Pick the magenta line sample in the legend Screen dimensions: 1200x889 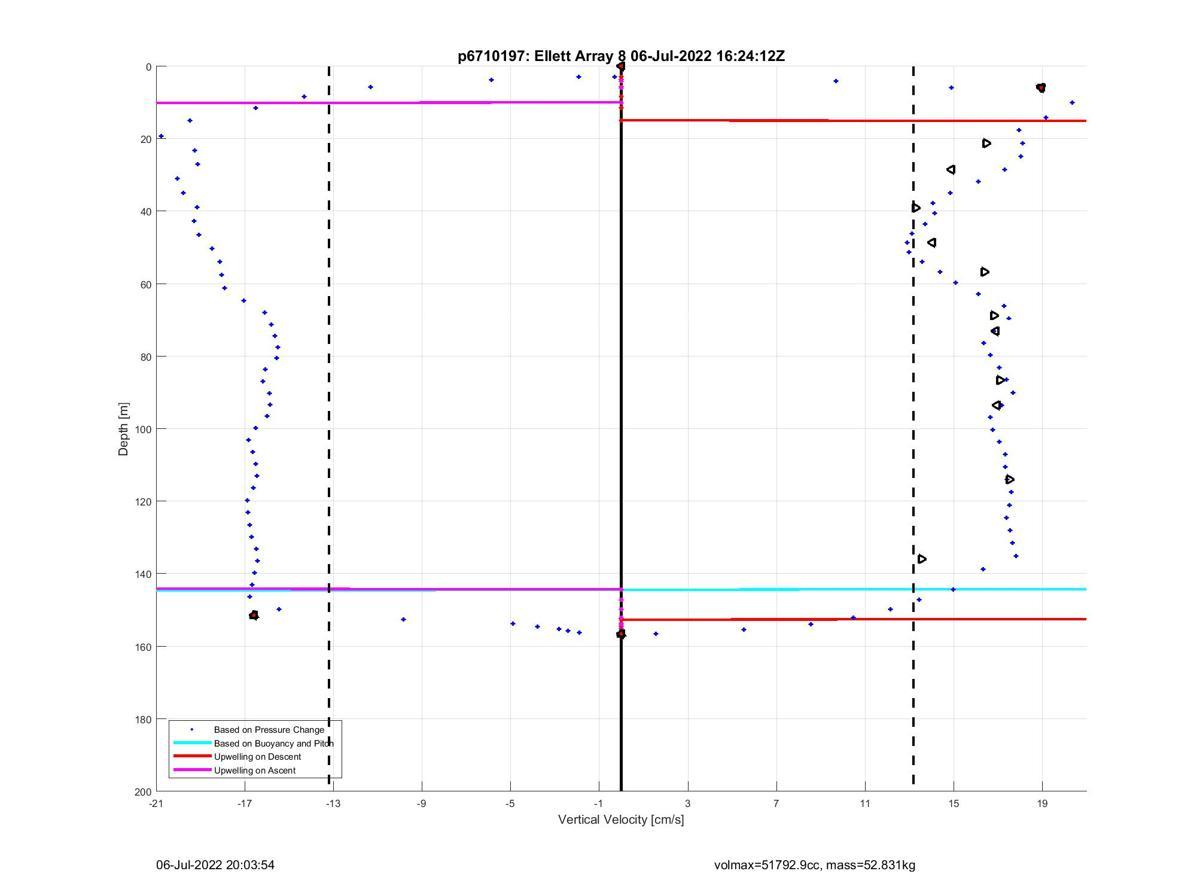191,771
